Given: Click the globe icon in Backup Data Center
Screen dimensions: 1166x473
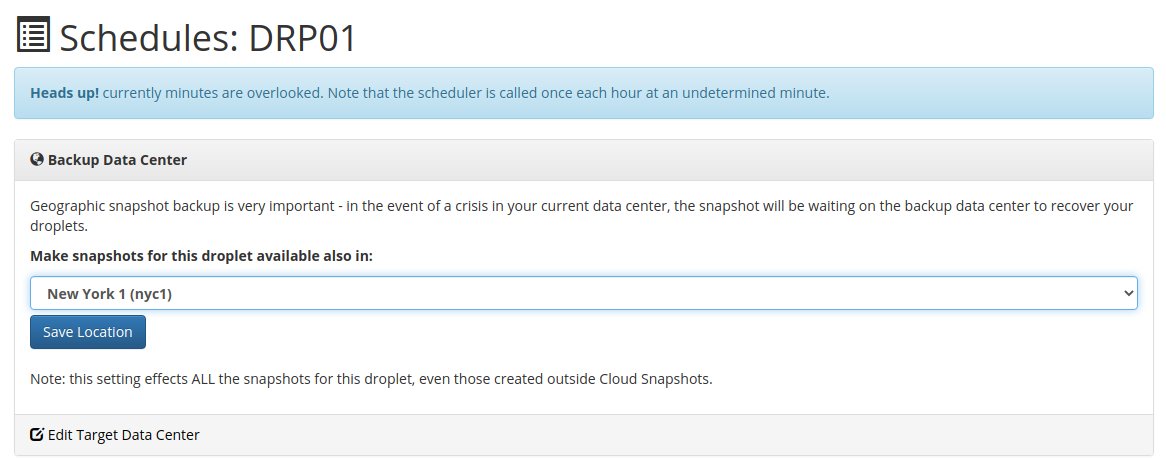Looking at the screenshot, I should [36, 159].
